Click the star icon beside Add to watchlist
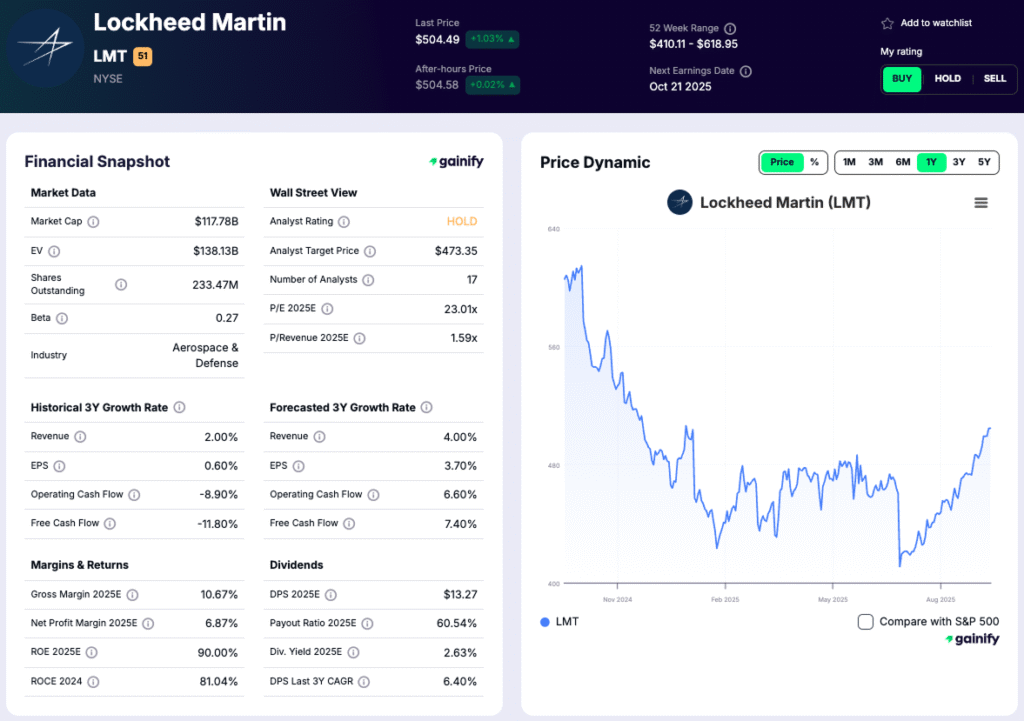1024x721 pixels. (887, 23)
